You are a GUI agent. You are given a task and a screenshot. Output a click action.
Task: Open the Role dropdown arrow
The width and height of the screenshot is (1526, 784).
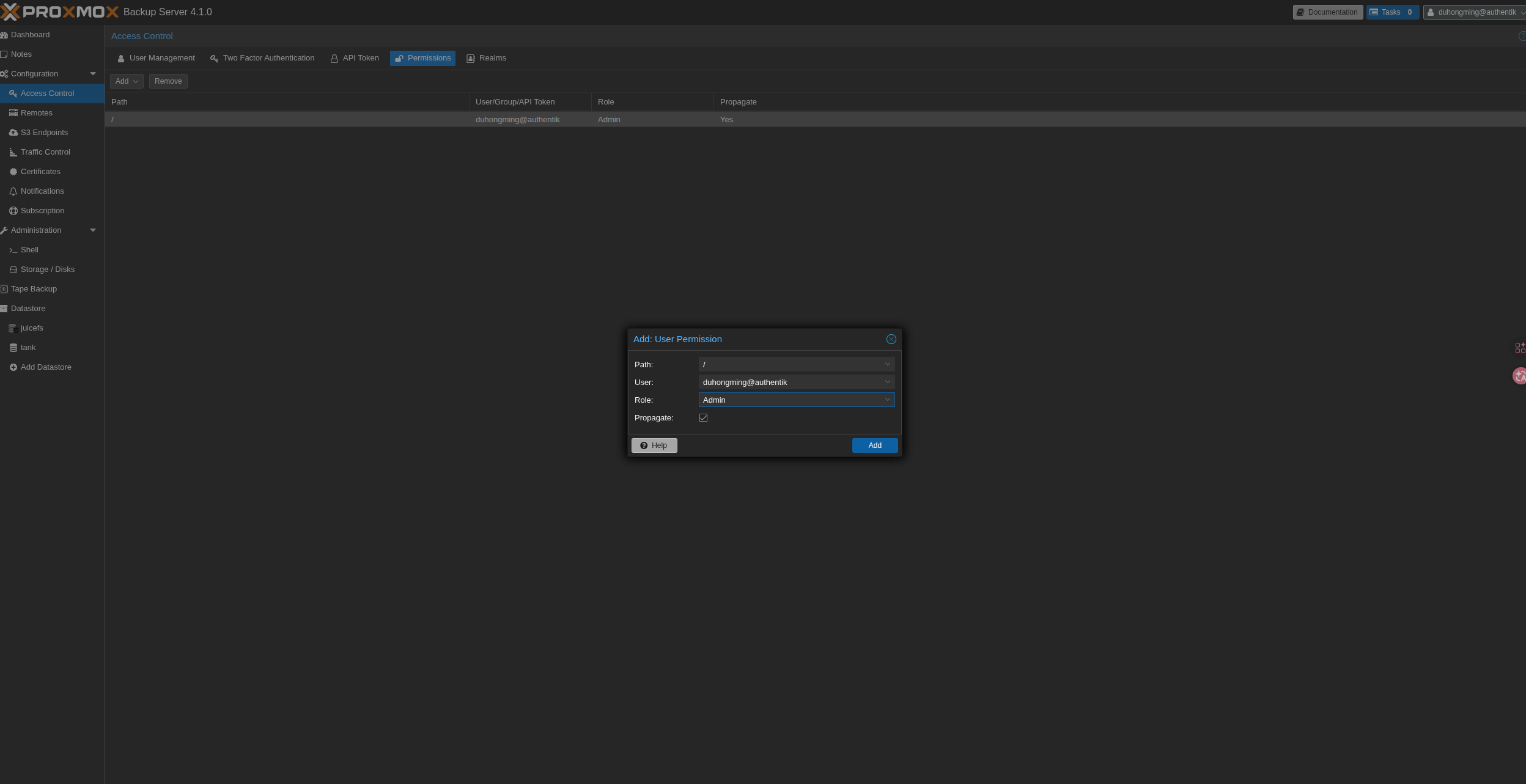pyautogui.click(x=887, y=400)
